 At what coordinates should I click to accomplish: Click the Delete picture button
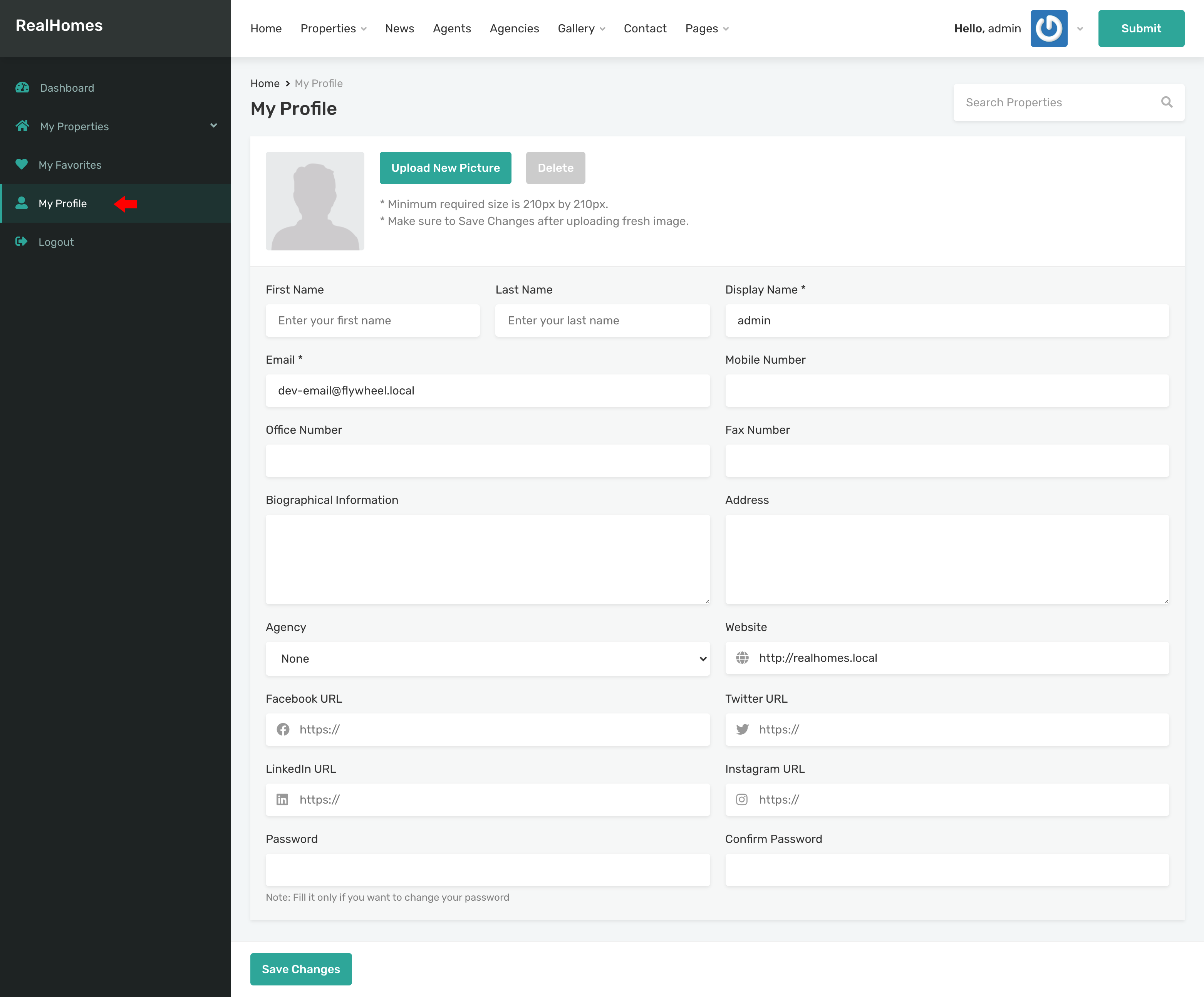(555, 168)
